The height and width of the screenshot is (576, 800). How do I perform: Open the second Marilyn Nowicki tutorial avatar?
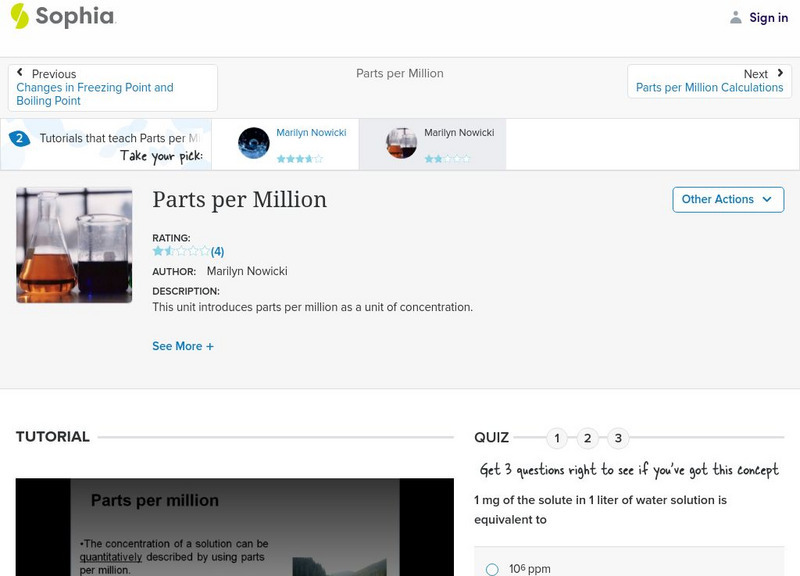401,142
